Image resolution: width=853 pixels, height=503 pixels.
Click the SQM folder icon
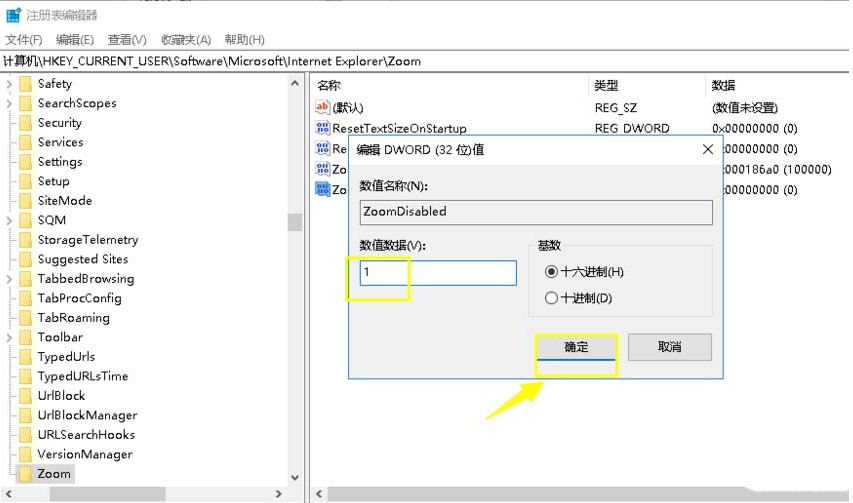(25, 220)
